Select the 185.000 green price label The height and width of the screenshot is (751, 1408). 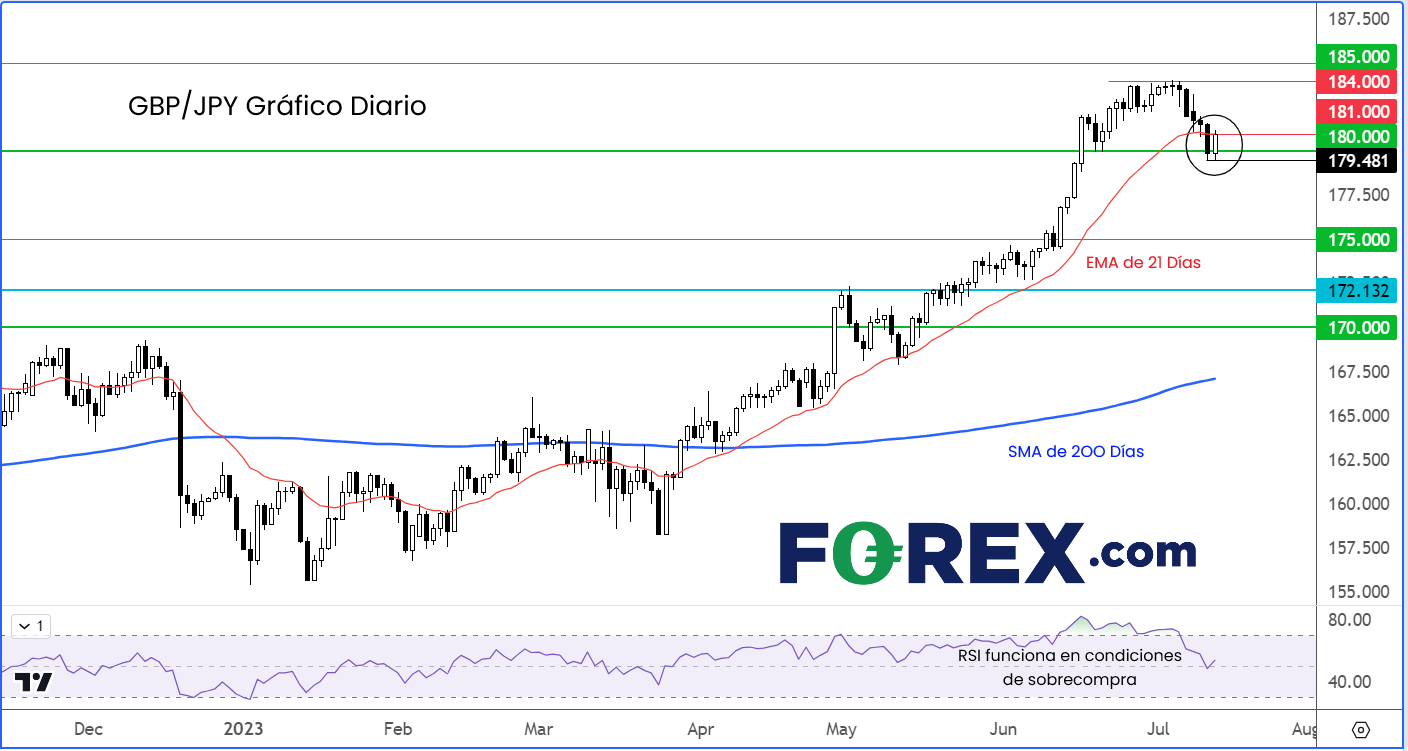pyautogui.click(x=1355, y=56)
